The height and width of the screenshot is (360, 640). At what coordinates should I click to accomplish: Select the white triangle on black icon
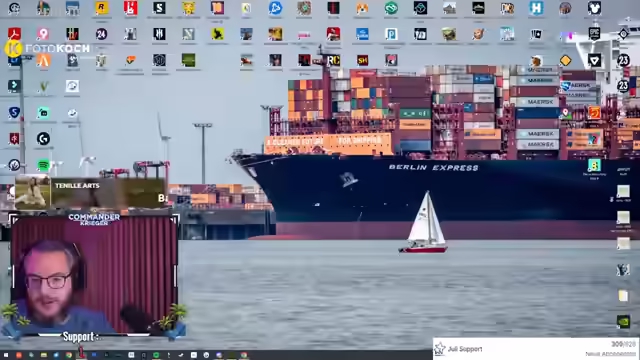click(x=594, y=60)
